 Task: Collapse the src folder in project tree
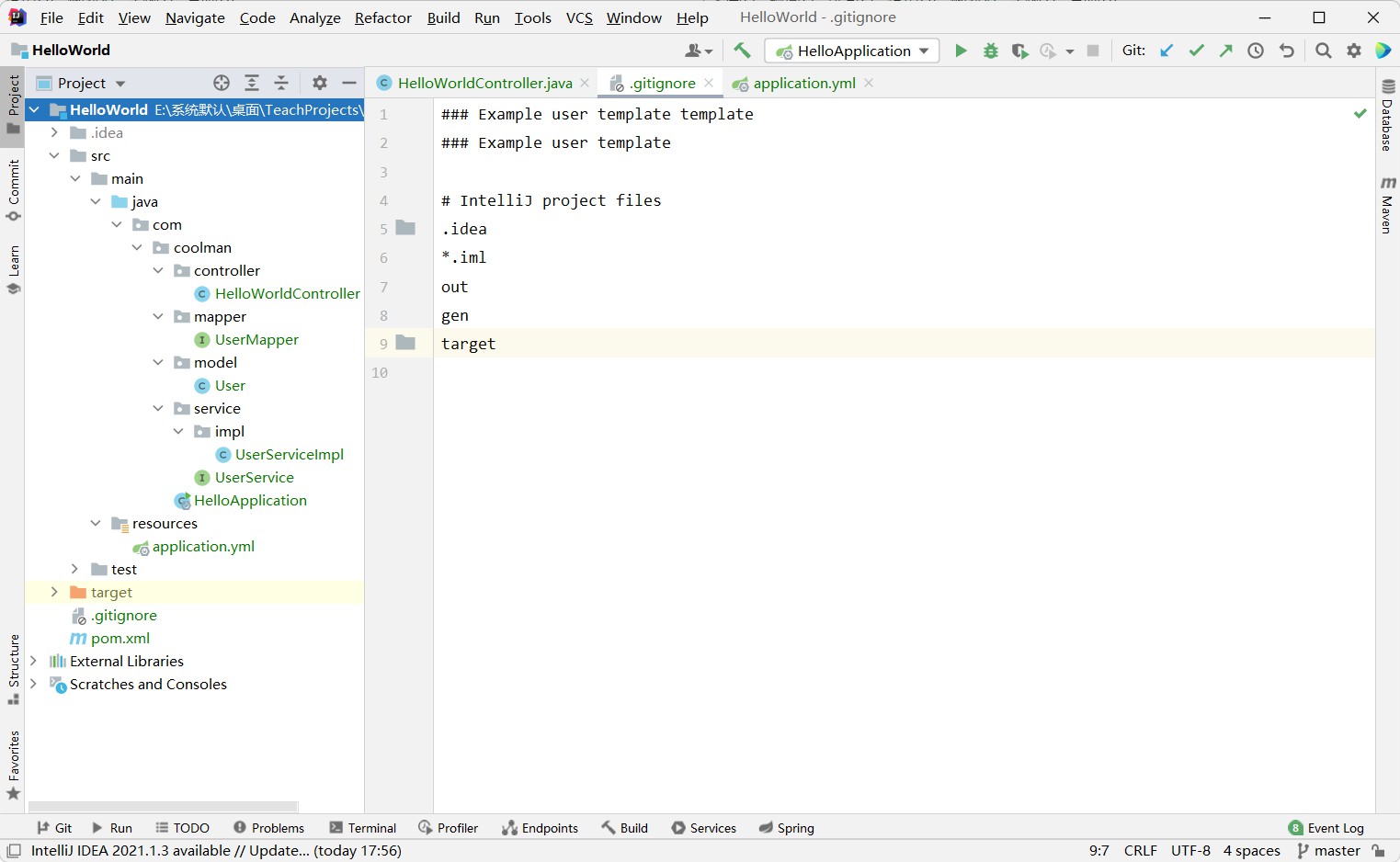tap(54, 155)
